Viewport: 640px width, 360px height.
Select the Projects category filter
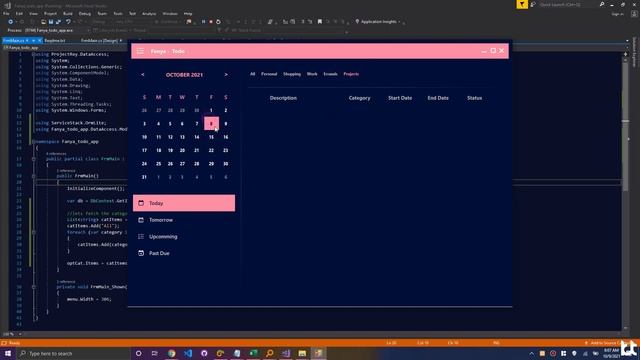coord(351,74)
